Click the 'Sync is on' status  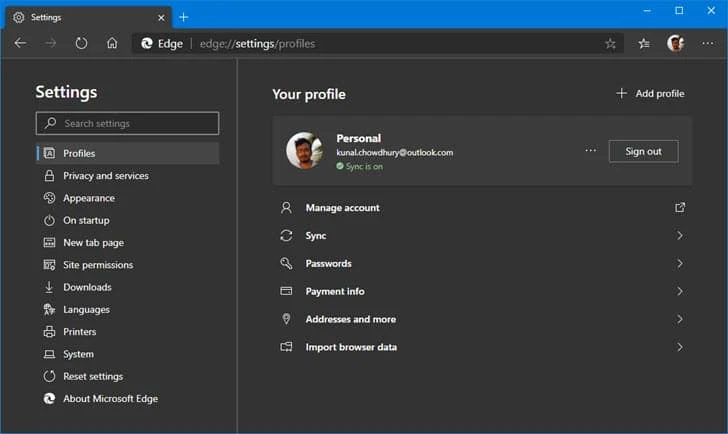(x=360, y=166)
